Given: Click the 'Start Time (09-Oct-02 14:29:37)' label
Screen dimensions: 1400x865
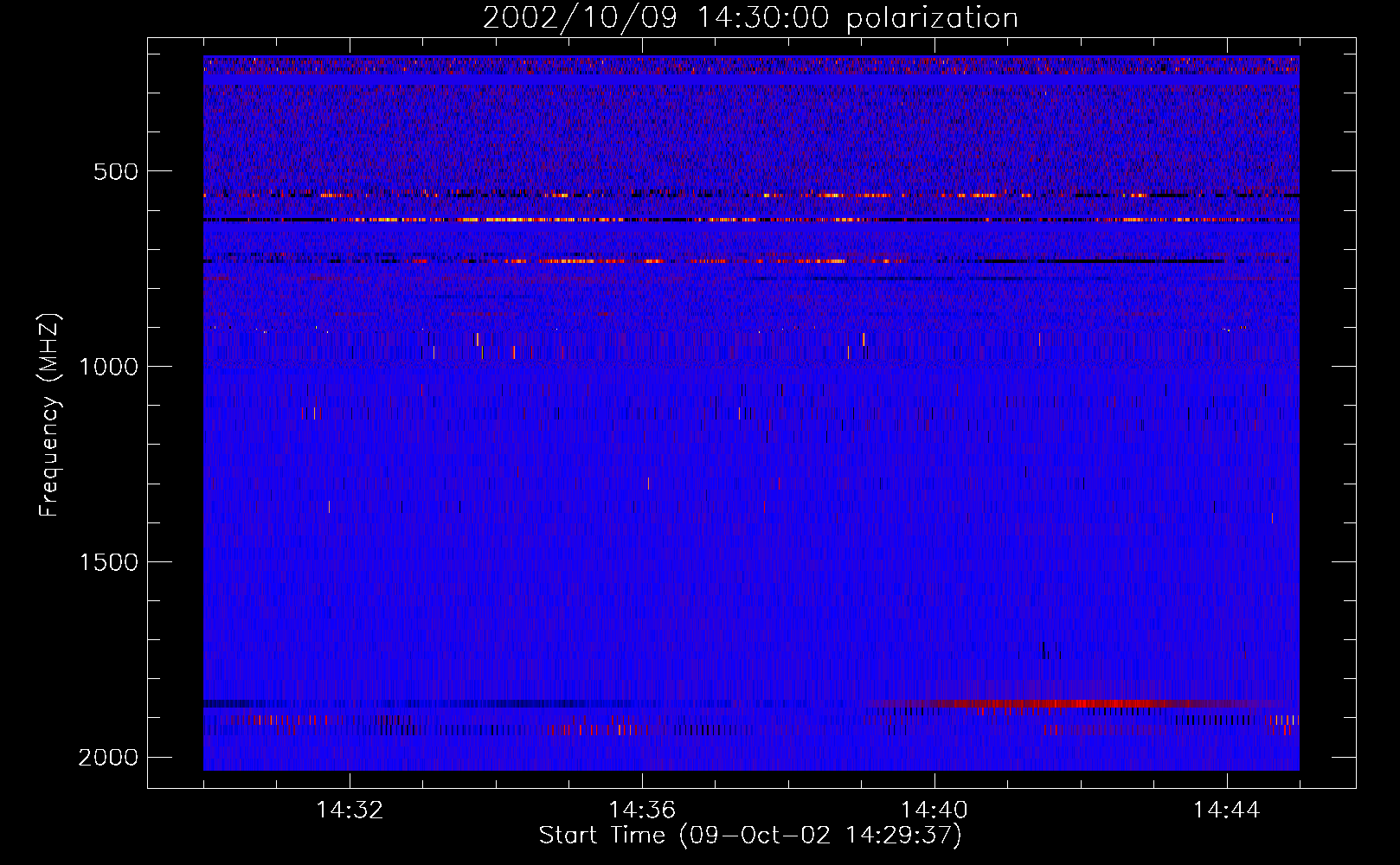Looking at the screenshot, I should tap(750, 836).
